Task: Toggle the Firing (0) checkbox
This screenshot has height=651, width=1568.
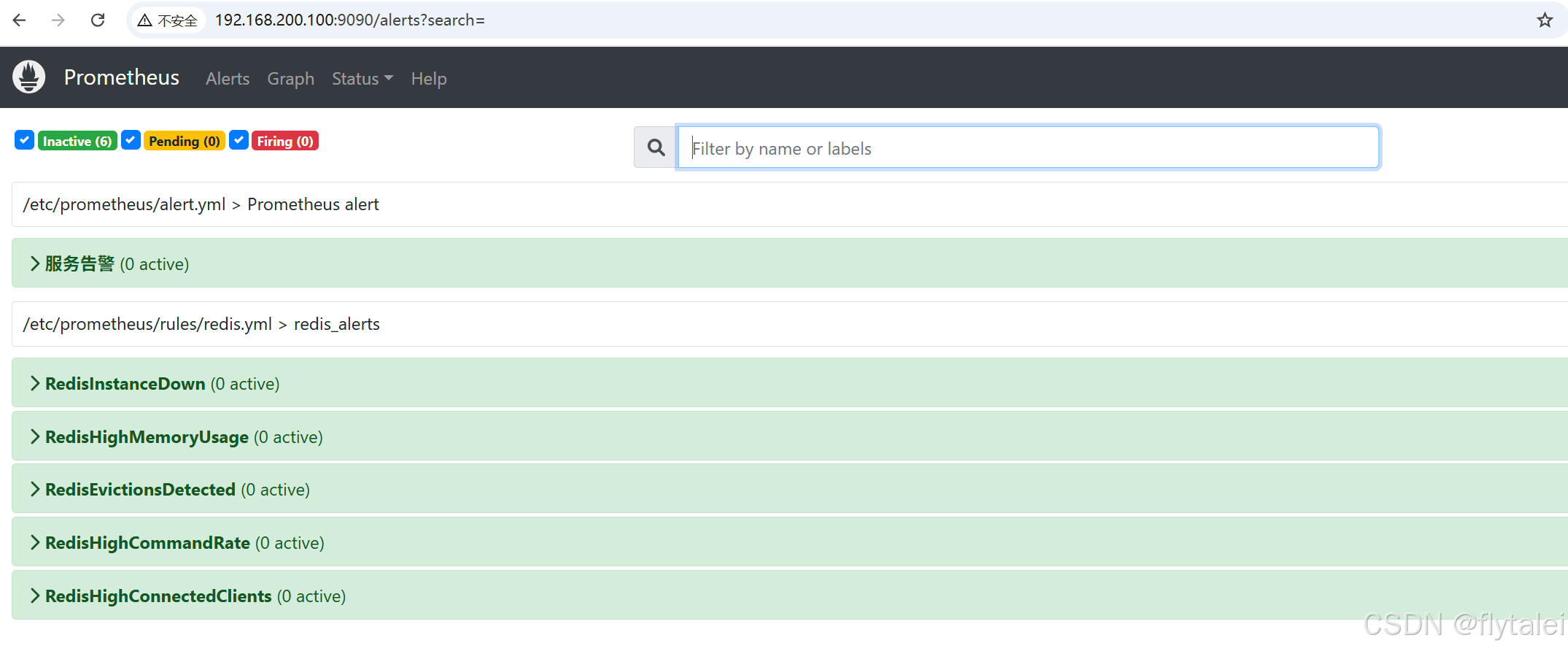Action: (x=238, y=140)
